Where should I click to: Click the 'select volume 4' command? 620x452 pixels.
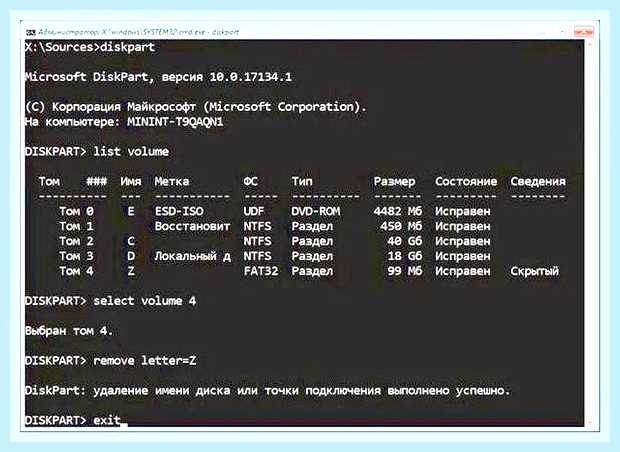(145, 301)
